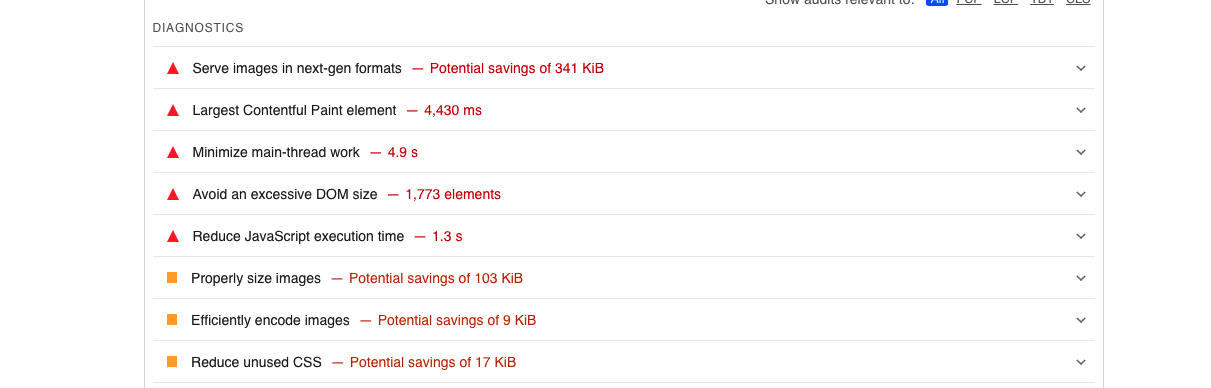Click red triangle beside Reduce JavaScript execution time
Screen dimensions: 1211x388
pyautogui.click(x=172, y=236)
